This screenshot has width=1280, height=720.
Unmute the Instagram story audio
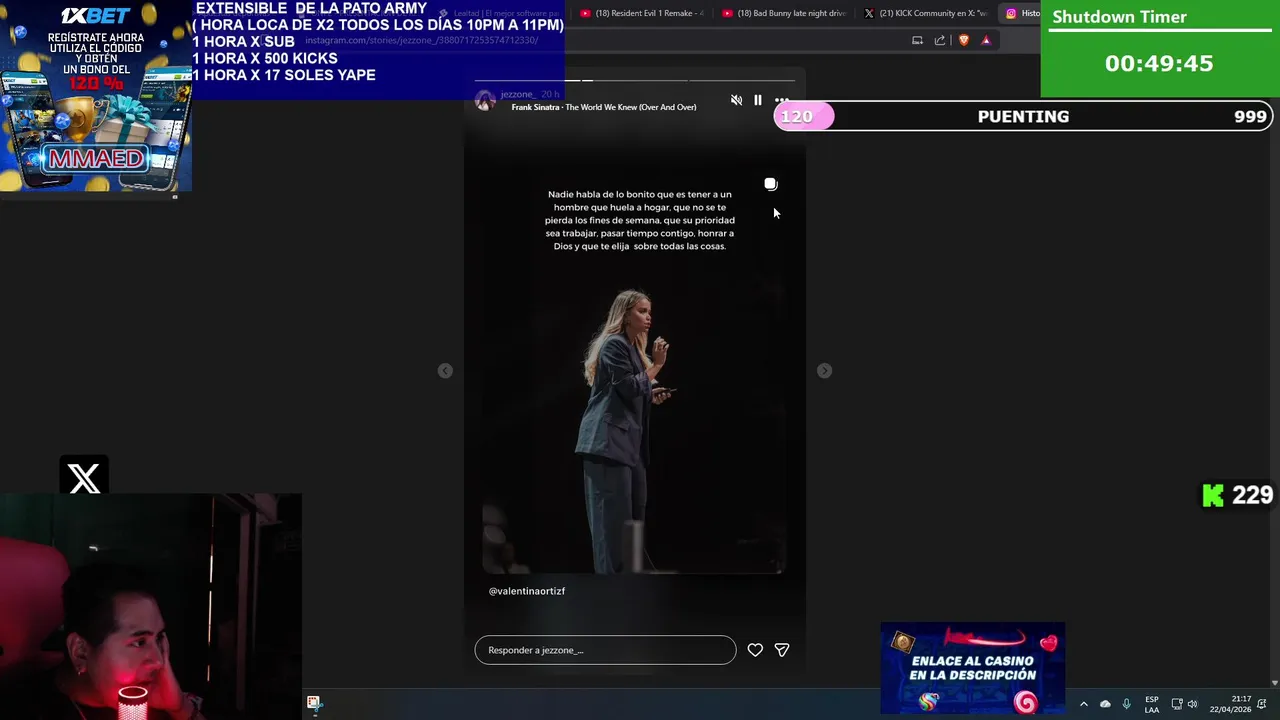click(736, 100)
